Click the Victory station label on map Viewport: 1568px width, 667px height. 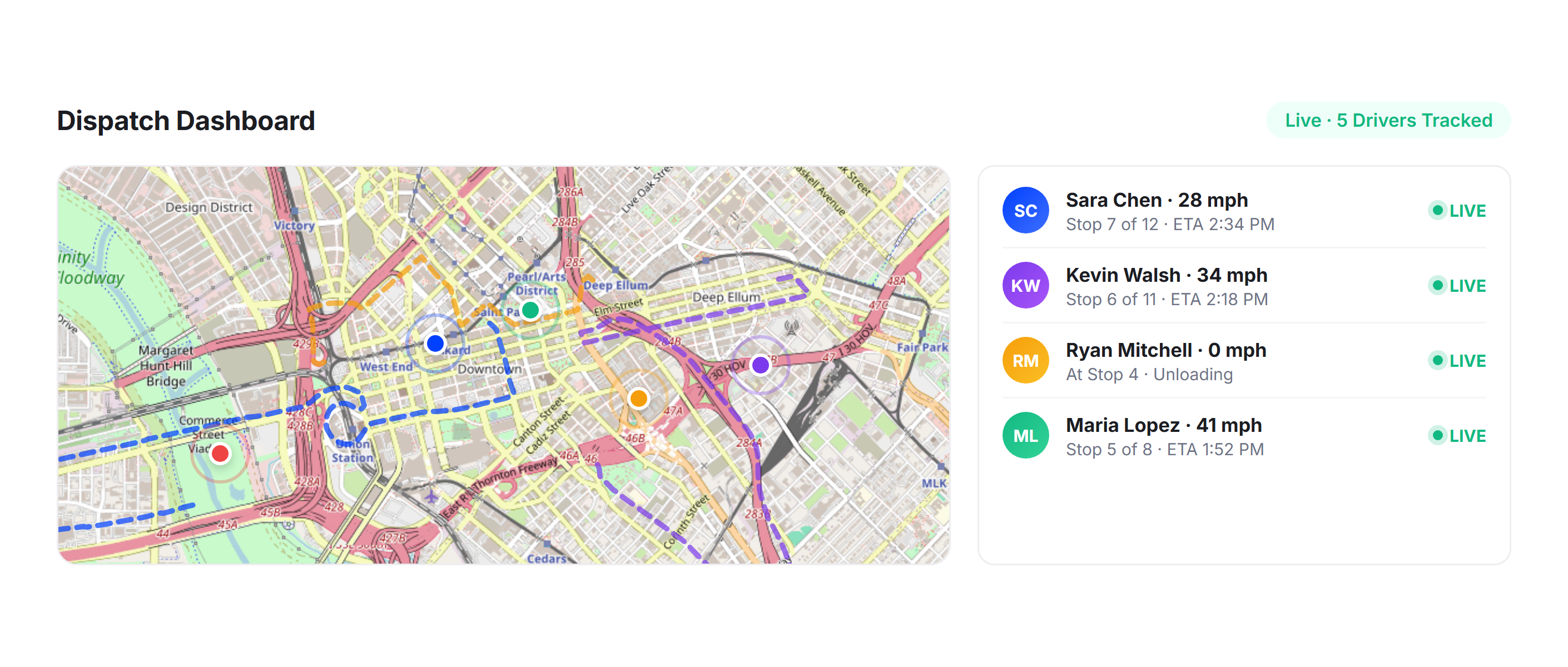point(294,225)
